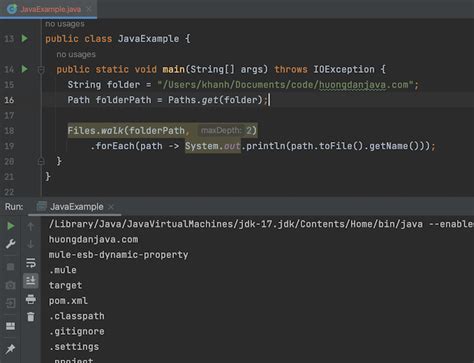Click '.classpath' console output line
The image size is (474, 363).
pos(77,316)
